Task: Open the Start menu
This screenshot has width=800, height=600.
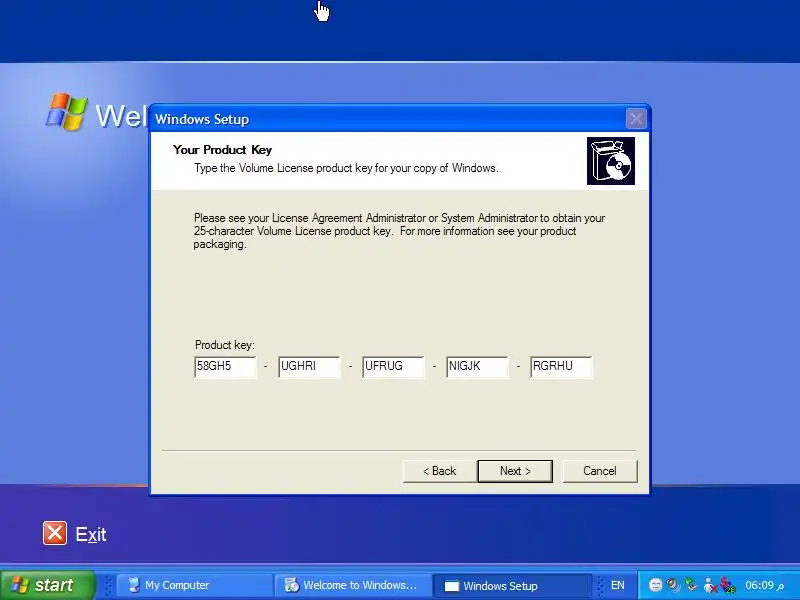Action: 47,585
